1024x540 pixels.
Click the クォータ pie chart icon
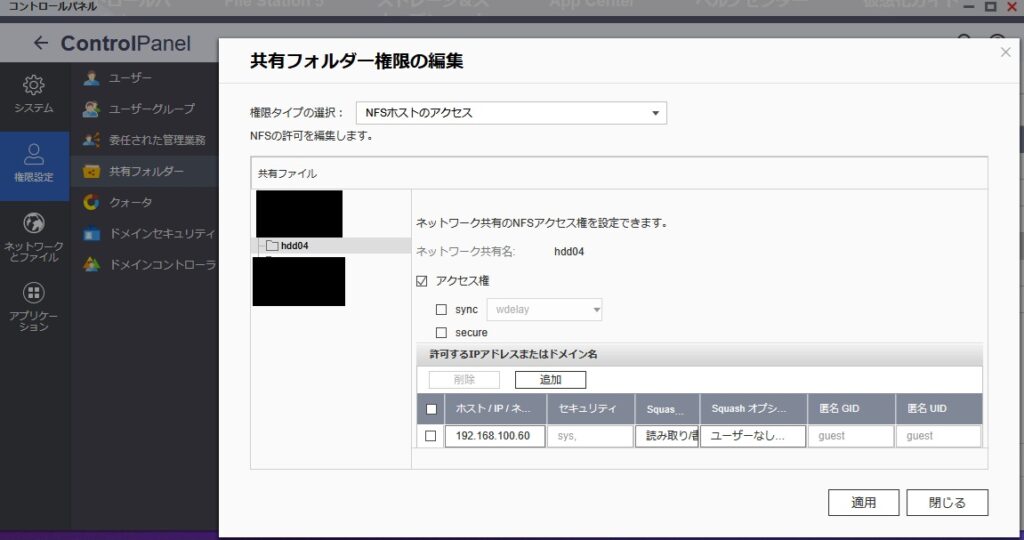point(91,202)
